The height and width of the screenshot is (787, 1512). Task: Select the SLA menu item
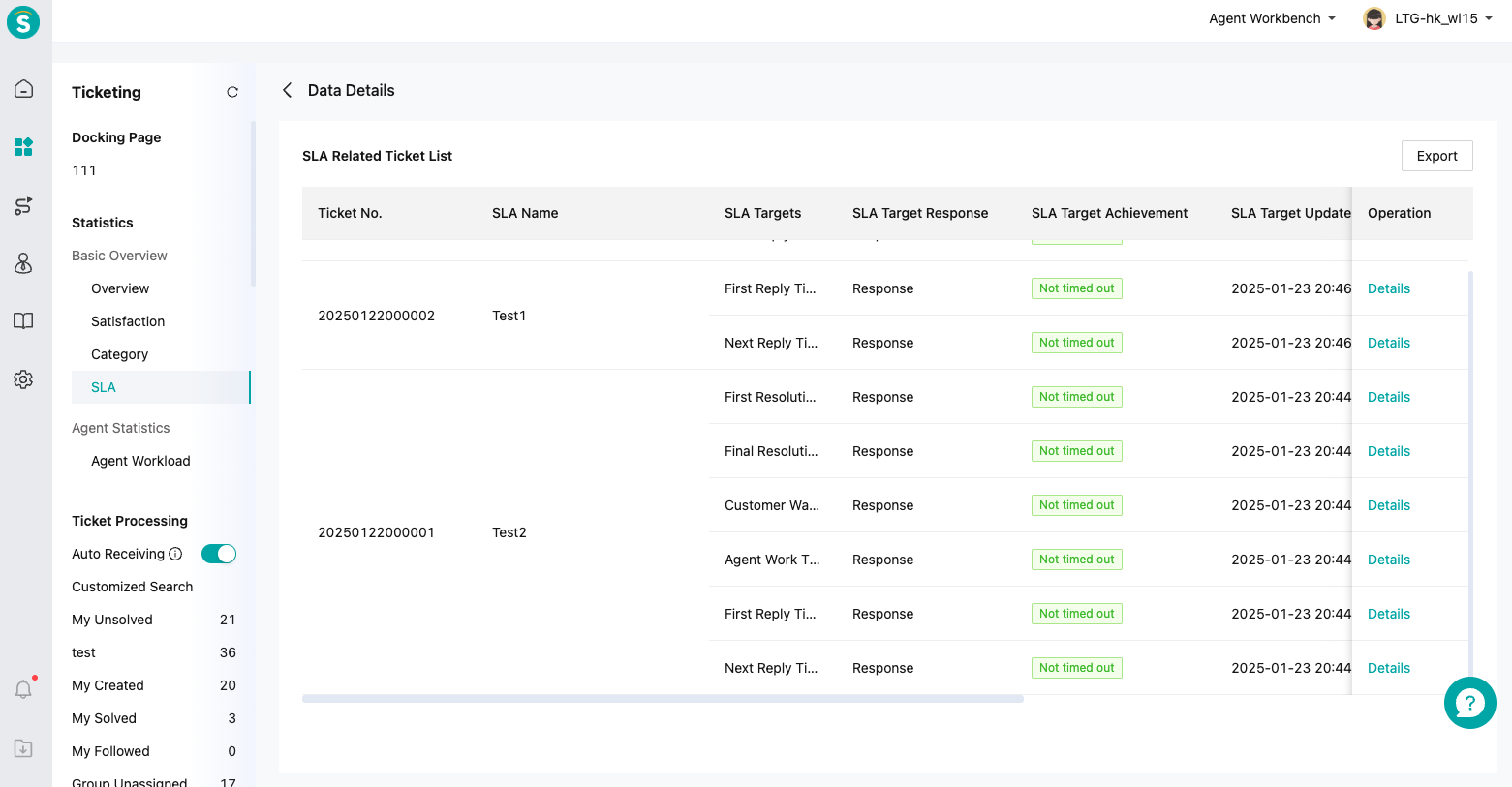click(161, 387)
